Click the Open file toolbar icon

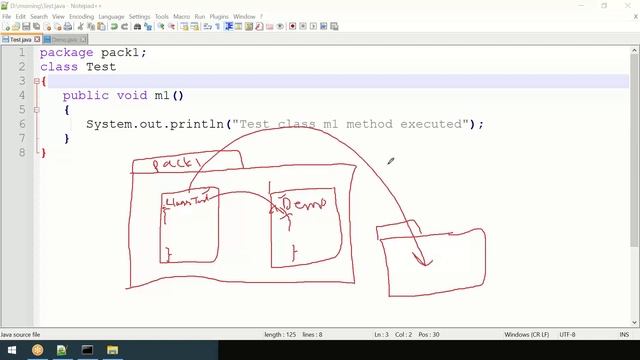pyautogui.click(x=16, y=27)
